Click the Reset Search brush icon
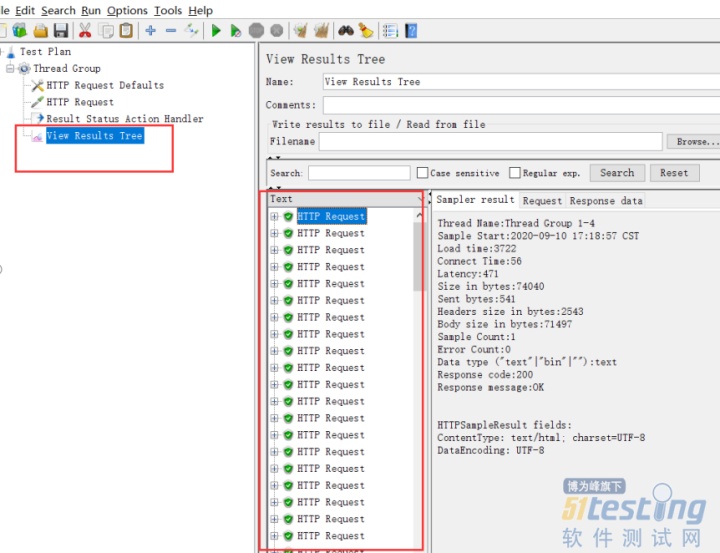 (366, 31)
